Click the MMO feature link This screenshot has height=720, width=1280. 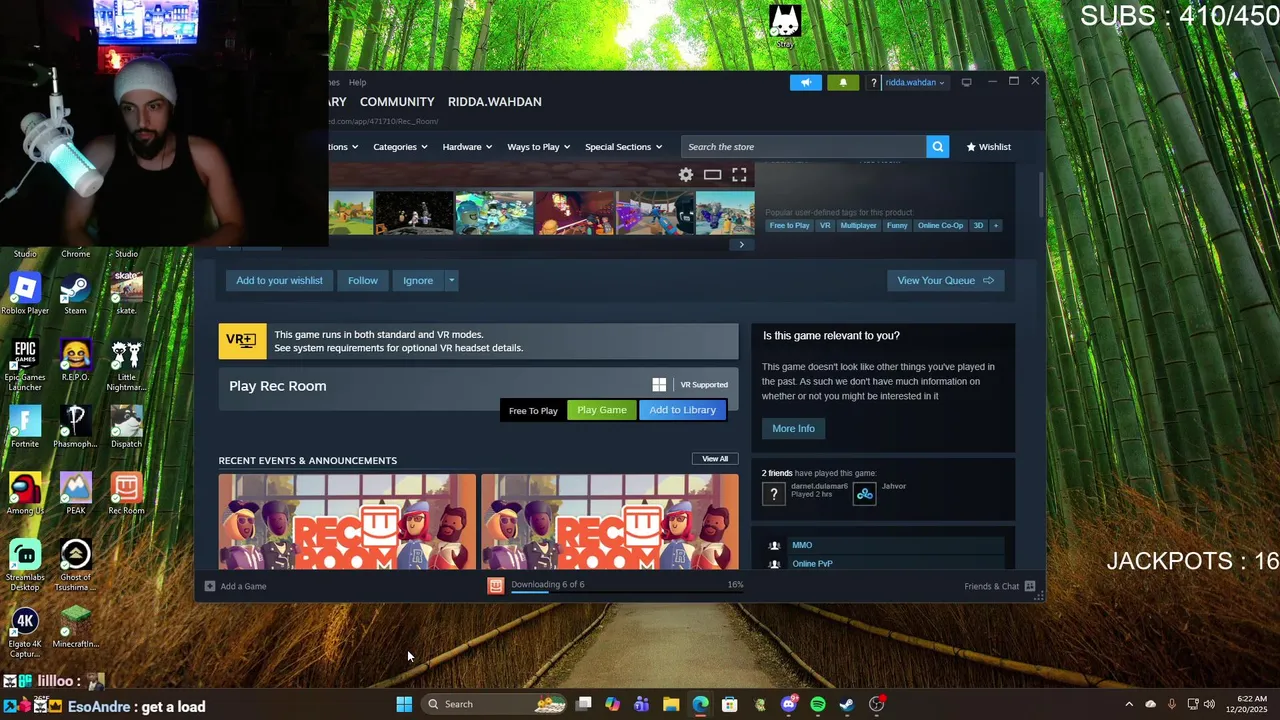802,545
